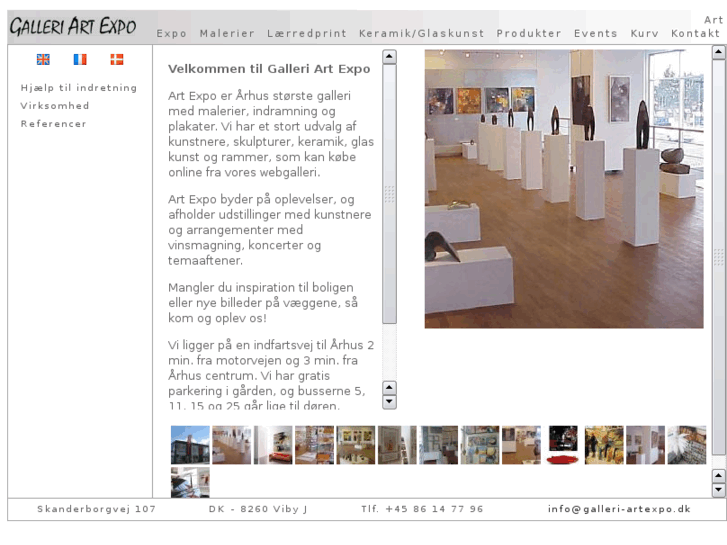
Task: Click the text panel lower scroll-up arrow
Action: click(x=389, y=387)
